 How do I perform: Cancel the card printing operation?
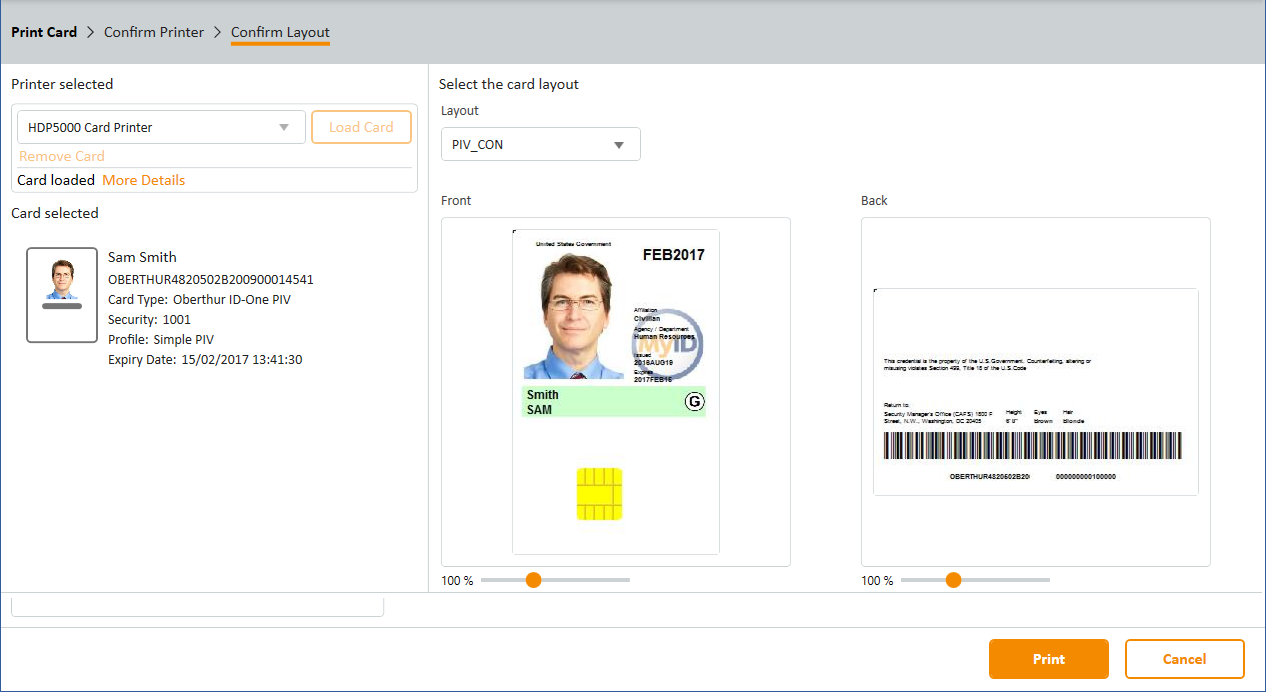pos(1184,659)
